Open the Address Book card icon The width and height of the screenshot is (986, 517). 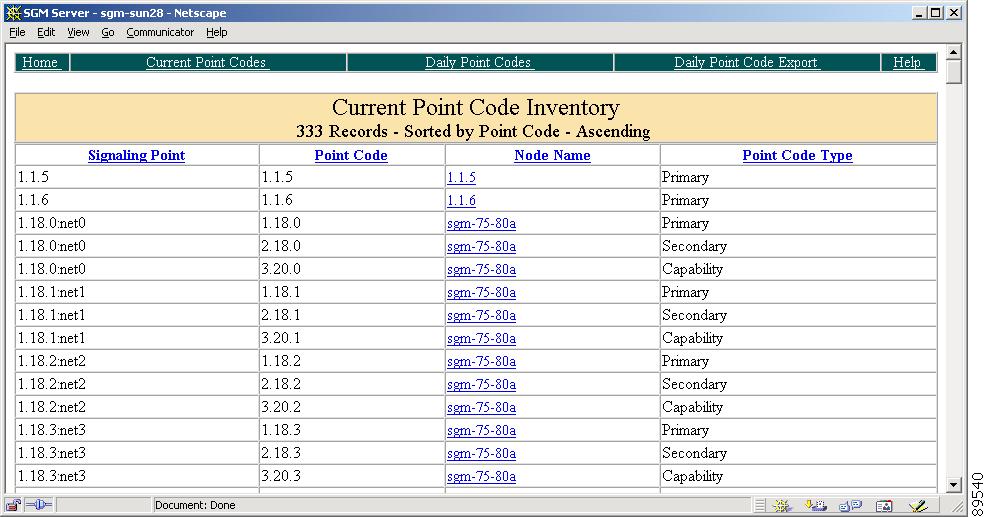pyautogui.click(x=884, y=506)
